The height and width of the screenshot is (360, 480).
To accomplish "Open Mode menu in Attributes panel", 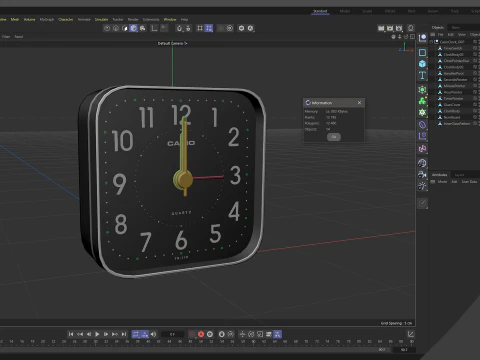I will (x=442, y=182).
